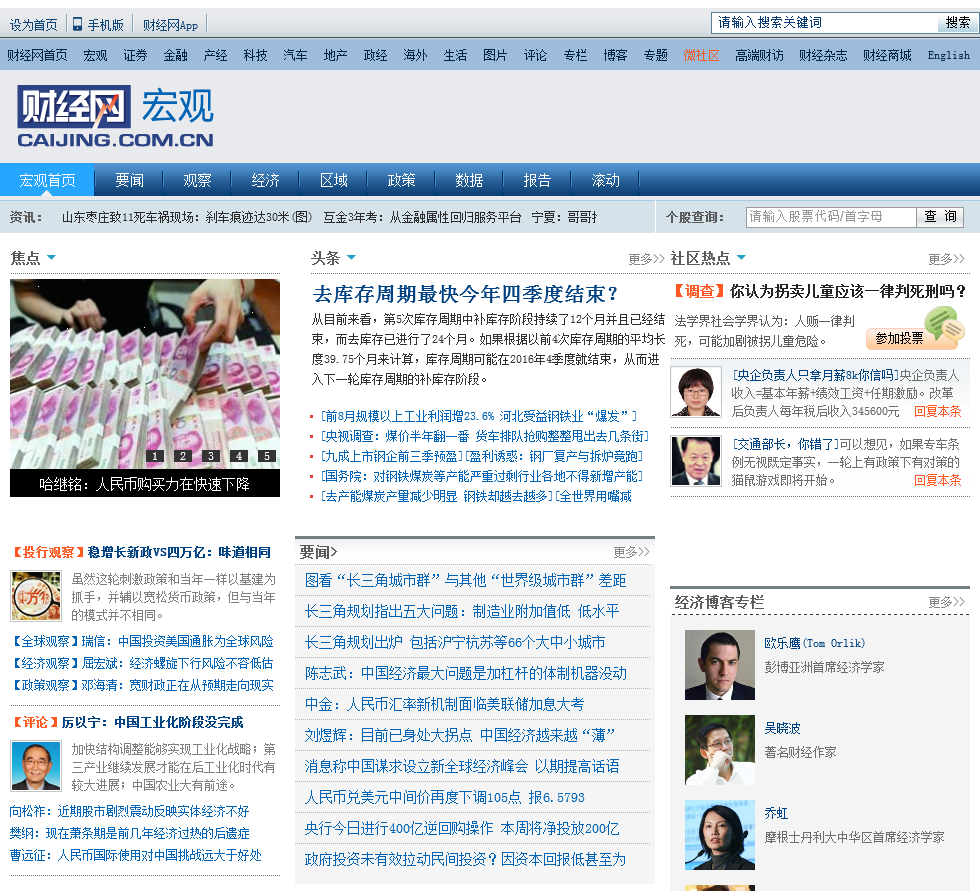Click the man's avatar beside 交通部长 post

[x=696, y=460]
